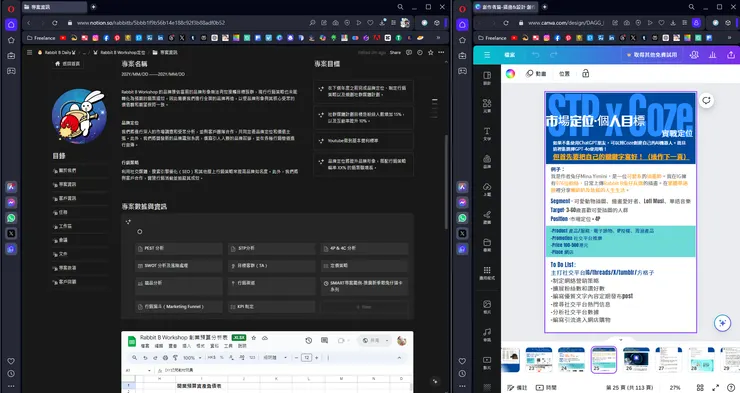Open the Canva 檔案 menu

(x=510, y=55)
